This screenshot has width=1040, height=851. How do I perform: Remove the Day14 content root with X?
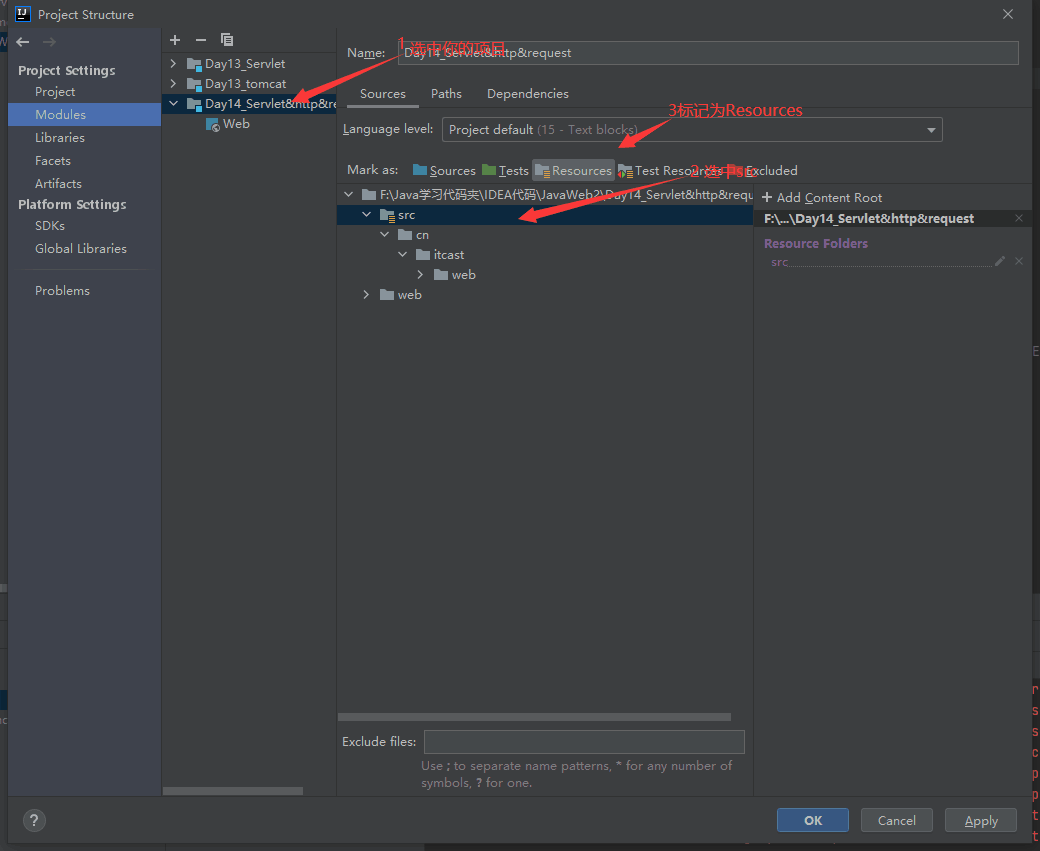tap(1019, 218)
